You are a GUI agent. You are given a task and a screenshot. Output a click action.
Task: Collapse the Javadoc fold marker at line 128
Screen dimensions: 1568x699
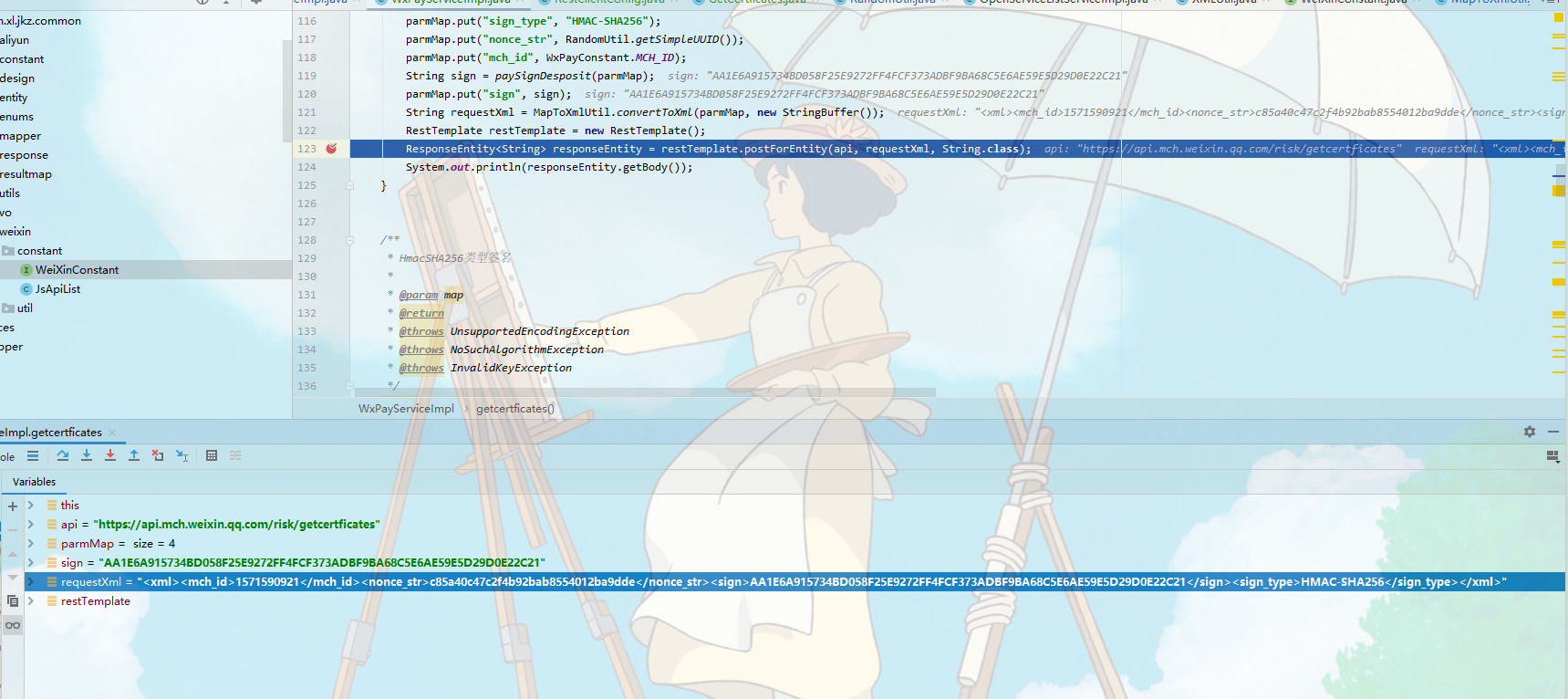349,240
